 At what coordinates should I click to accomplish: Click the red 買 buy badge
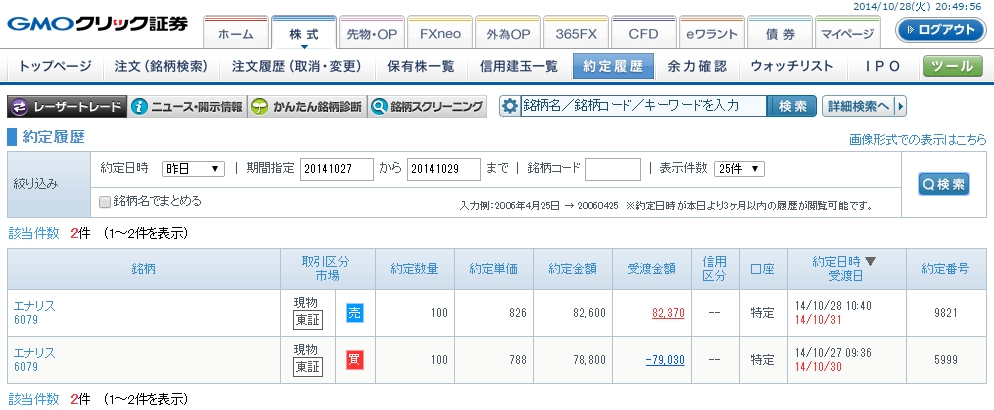[355, 359]
